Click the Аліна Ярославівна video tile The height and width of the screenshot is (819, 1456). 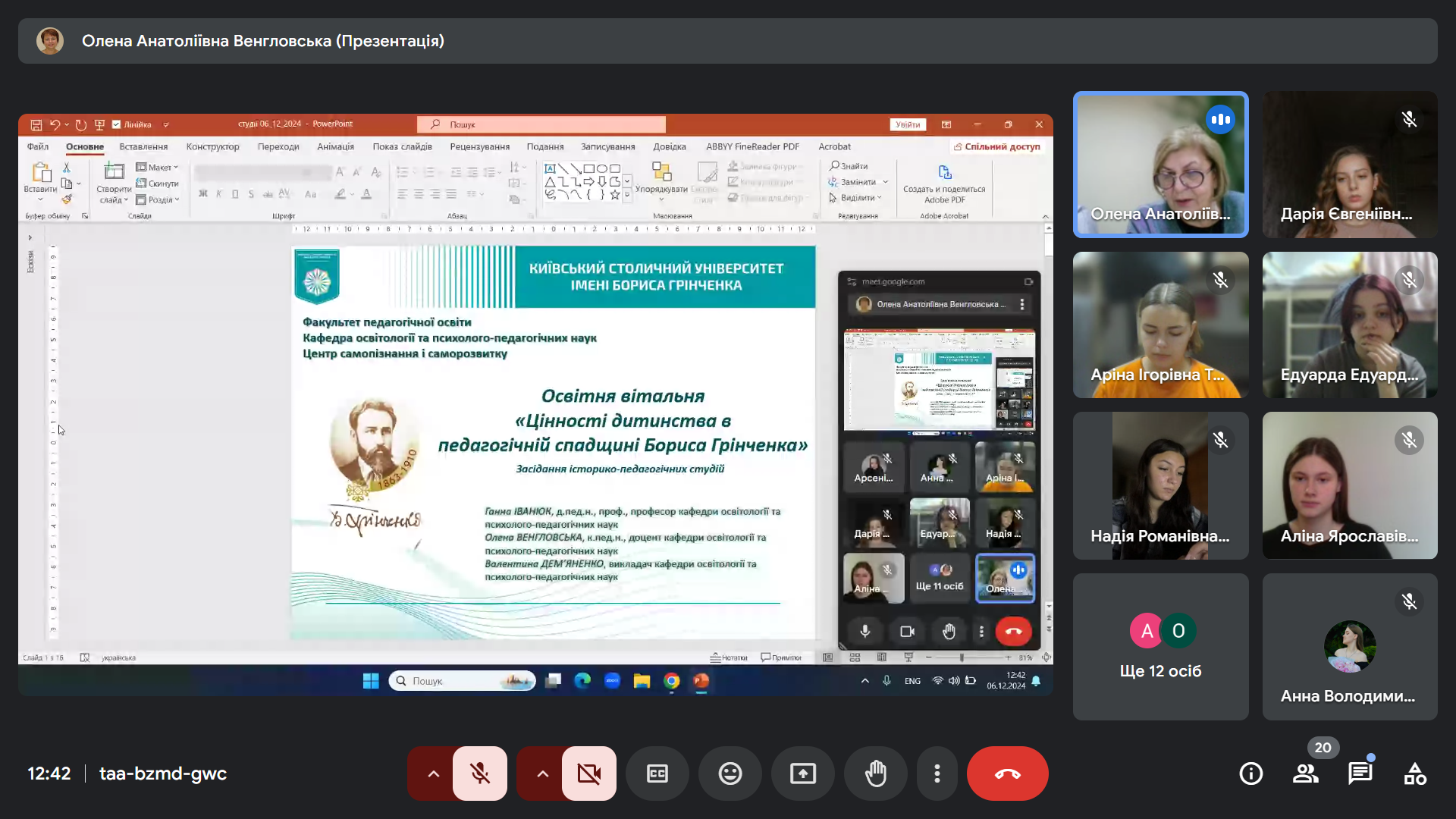[x=1349, y=485]
